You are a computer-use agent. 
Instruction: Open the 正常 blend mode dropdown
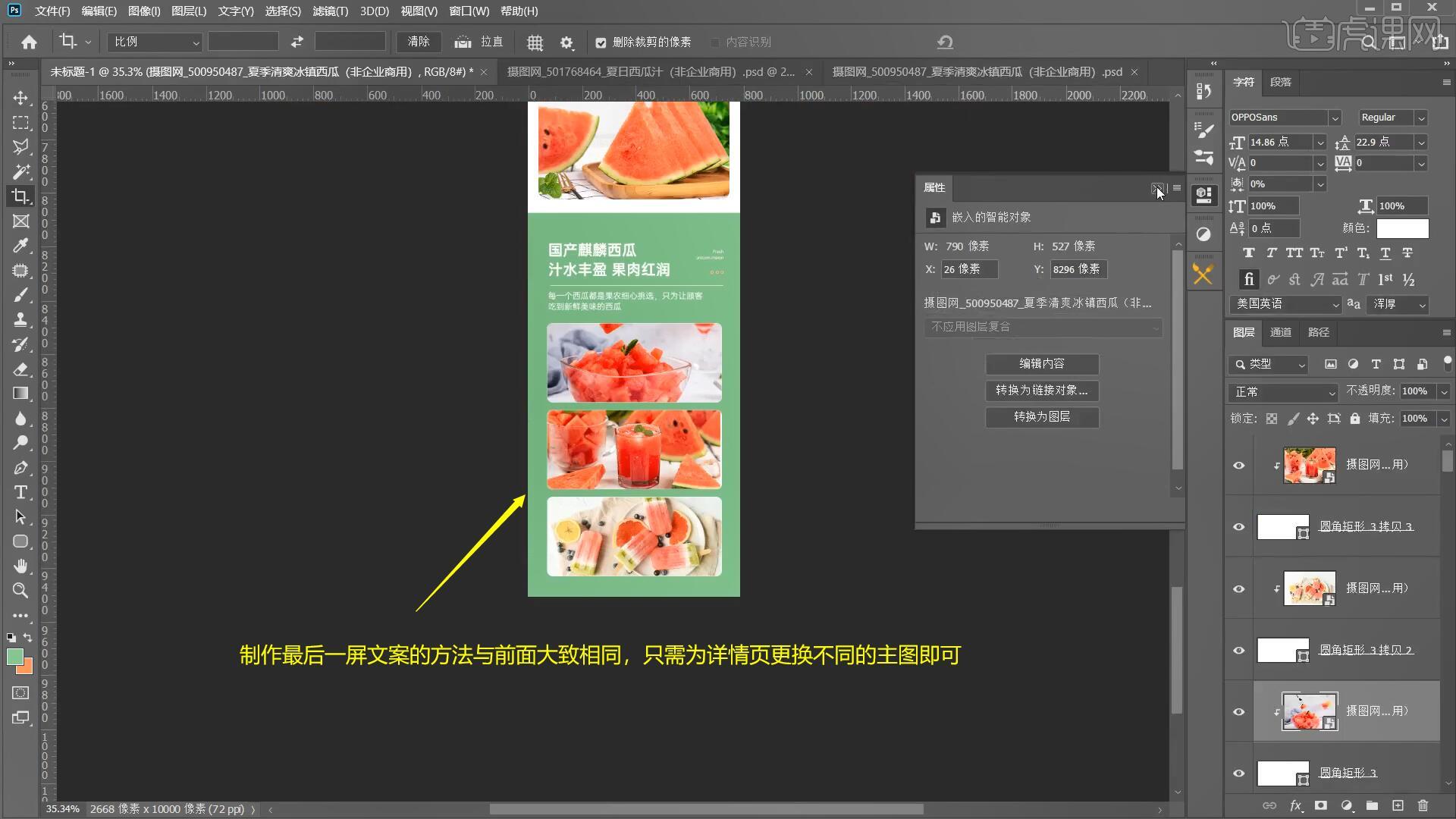pyautogui.click(x=1284, y=392)
